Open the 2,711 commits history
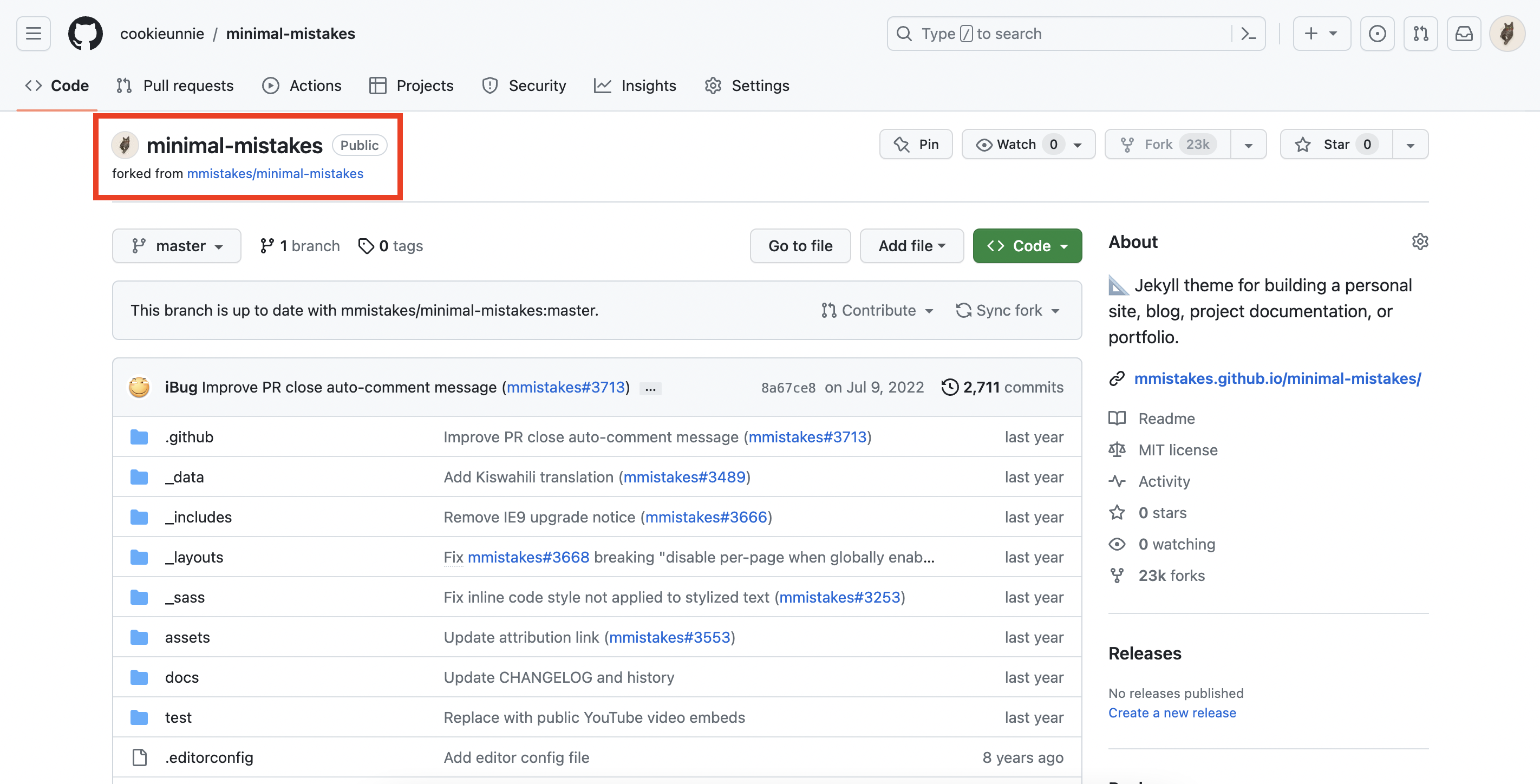The image size is (1540, 784). [1002, 387]
